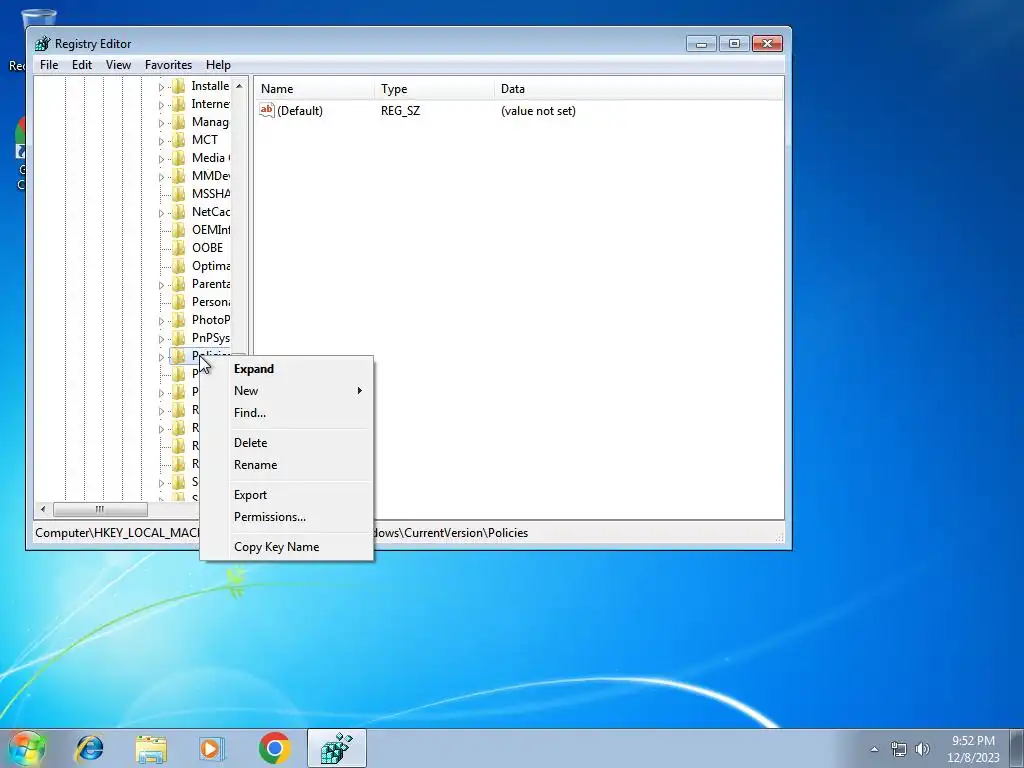Screen dimensions: 1024x768
Task: Sort values by Name column header
Action: (x=314, y=89)
